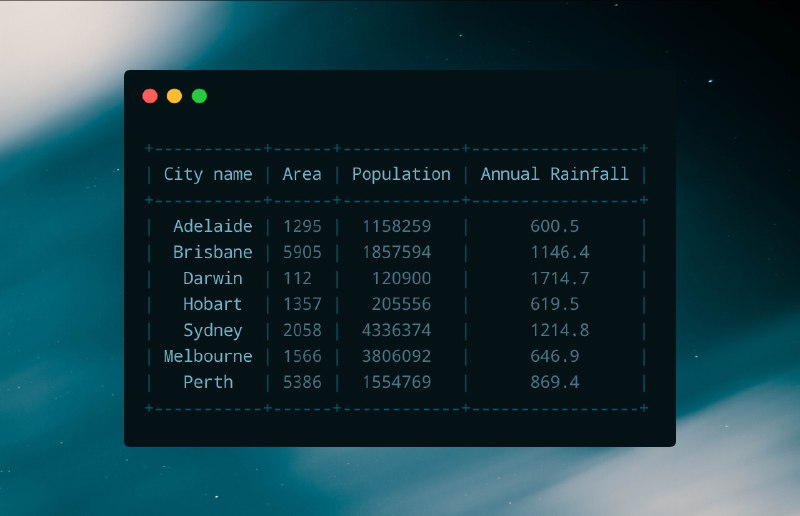Click Perth's population 1554769
Image resolution: width=800 pixels, height=516 pixels.
point(397,382)
